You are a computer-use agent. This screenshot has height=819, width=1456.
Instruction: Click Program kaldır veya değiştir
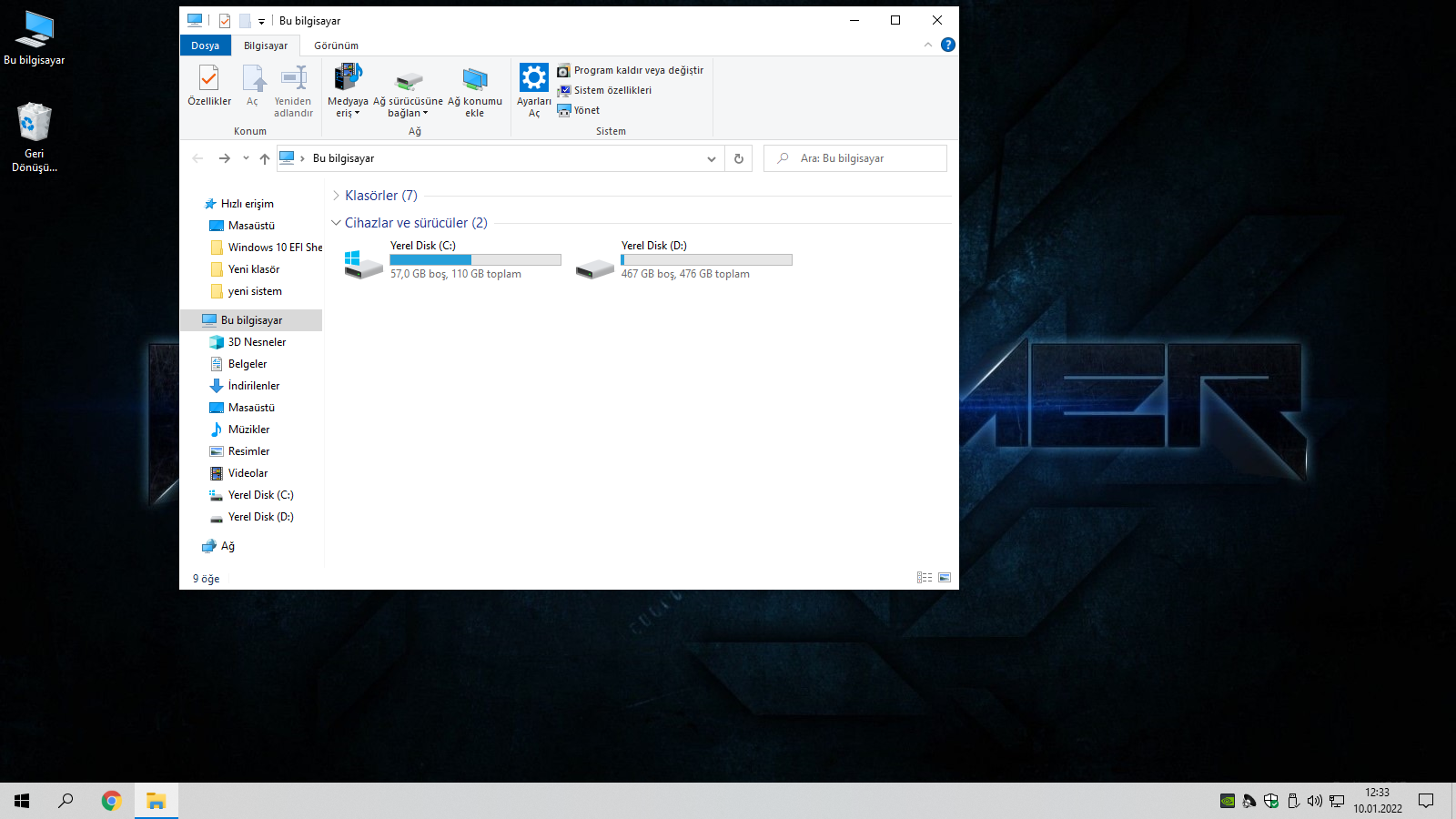(x=637, y=70)
